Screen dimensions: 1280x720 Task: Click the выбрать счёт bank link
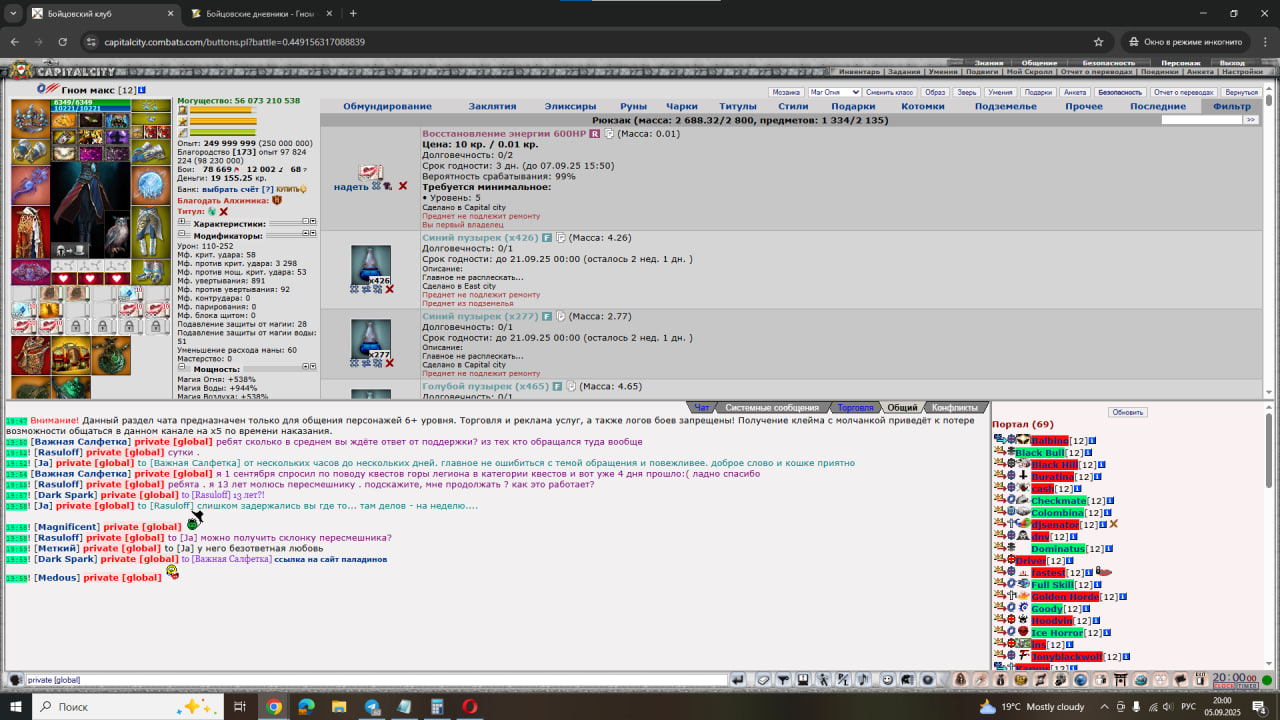230,189
